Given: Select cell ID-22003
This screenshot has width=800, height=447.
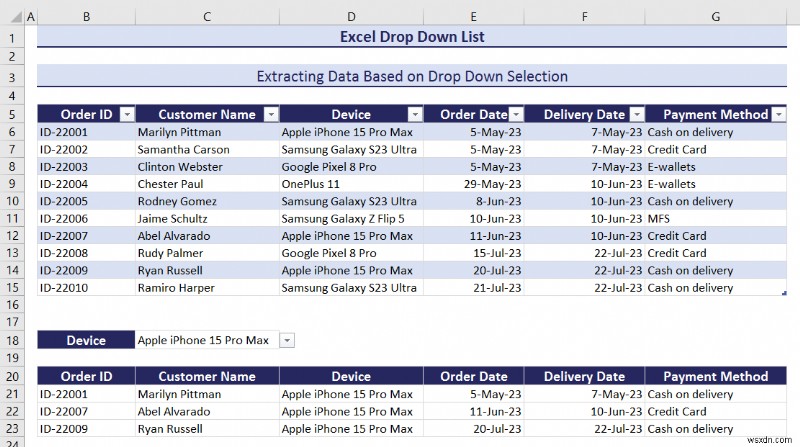Looking at the screenshot, I should (x=86, y=167).
